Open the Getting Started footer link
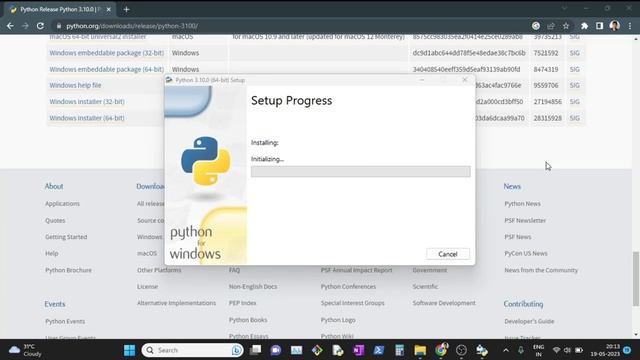Screen dimensions: 640x360 coord(66,237)
